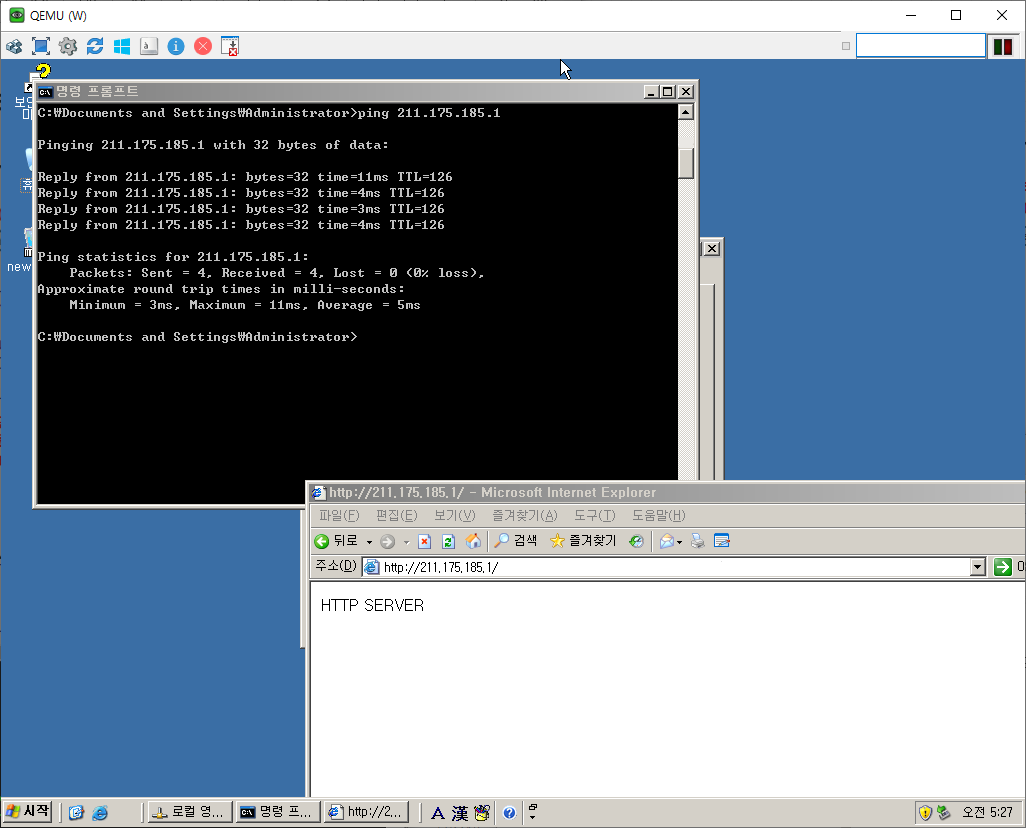1026x828 pixels.
Task: Click Show Desktop quick launch icon
Action: click(x=77, y=812)
